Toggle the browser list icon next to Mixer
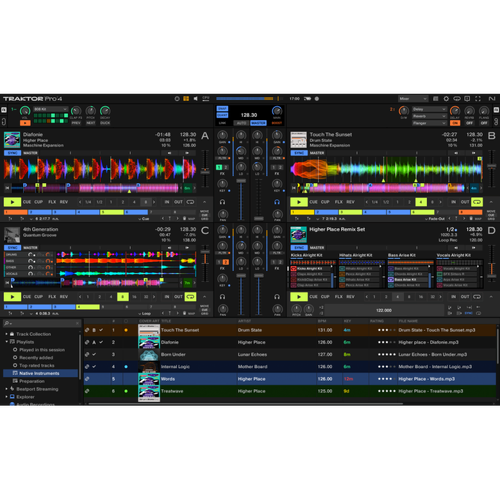The image size is (500, 500). coord(435,99)
